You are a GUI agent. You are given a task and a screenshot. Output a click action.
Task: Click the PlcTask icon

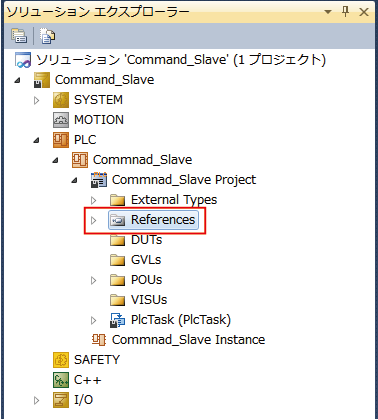118,320
